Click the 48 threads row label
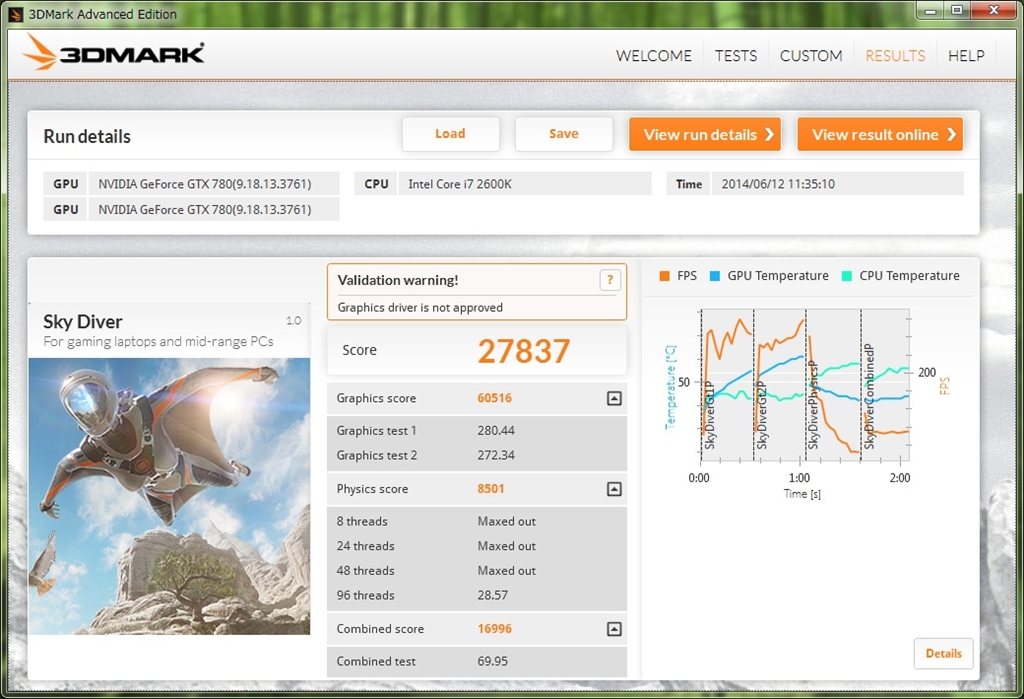 click(365, 571)
